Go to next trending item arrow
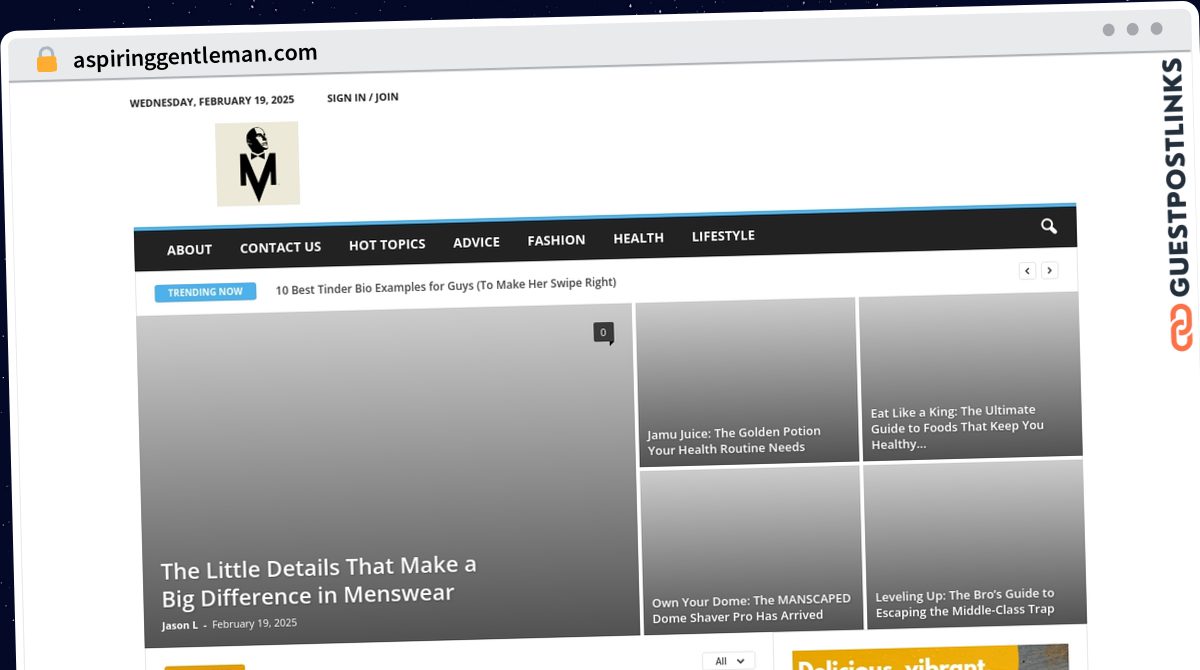 (1049, 270)
